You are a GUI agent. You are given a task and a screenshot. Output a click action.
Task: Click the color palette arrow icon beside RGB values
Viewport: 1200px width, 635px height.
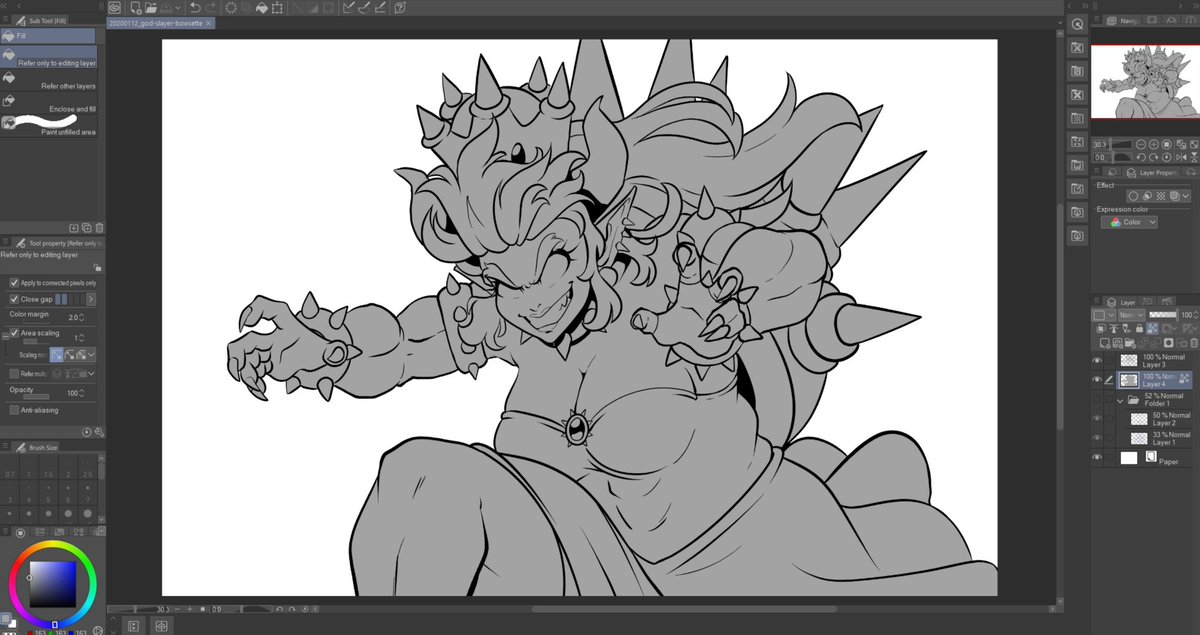coord(99,631)
